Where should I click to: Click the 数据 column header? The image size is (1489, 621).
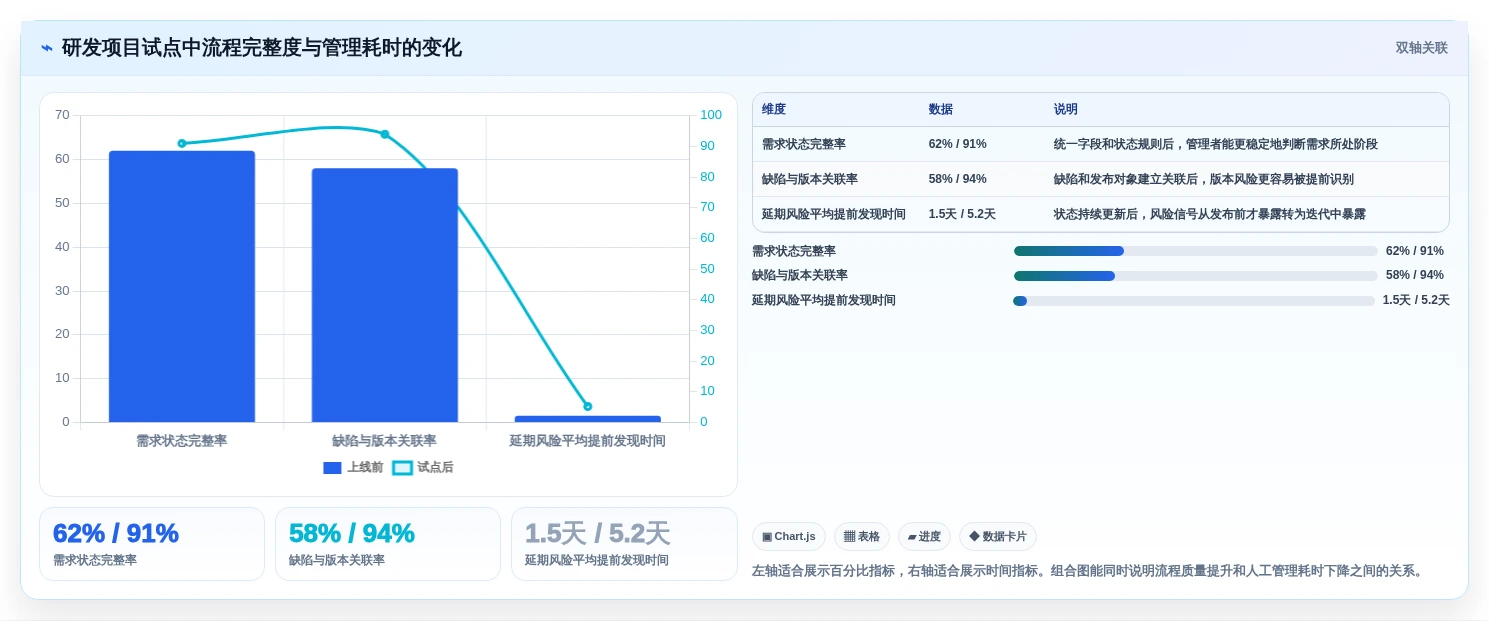tap(941, 109)
